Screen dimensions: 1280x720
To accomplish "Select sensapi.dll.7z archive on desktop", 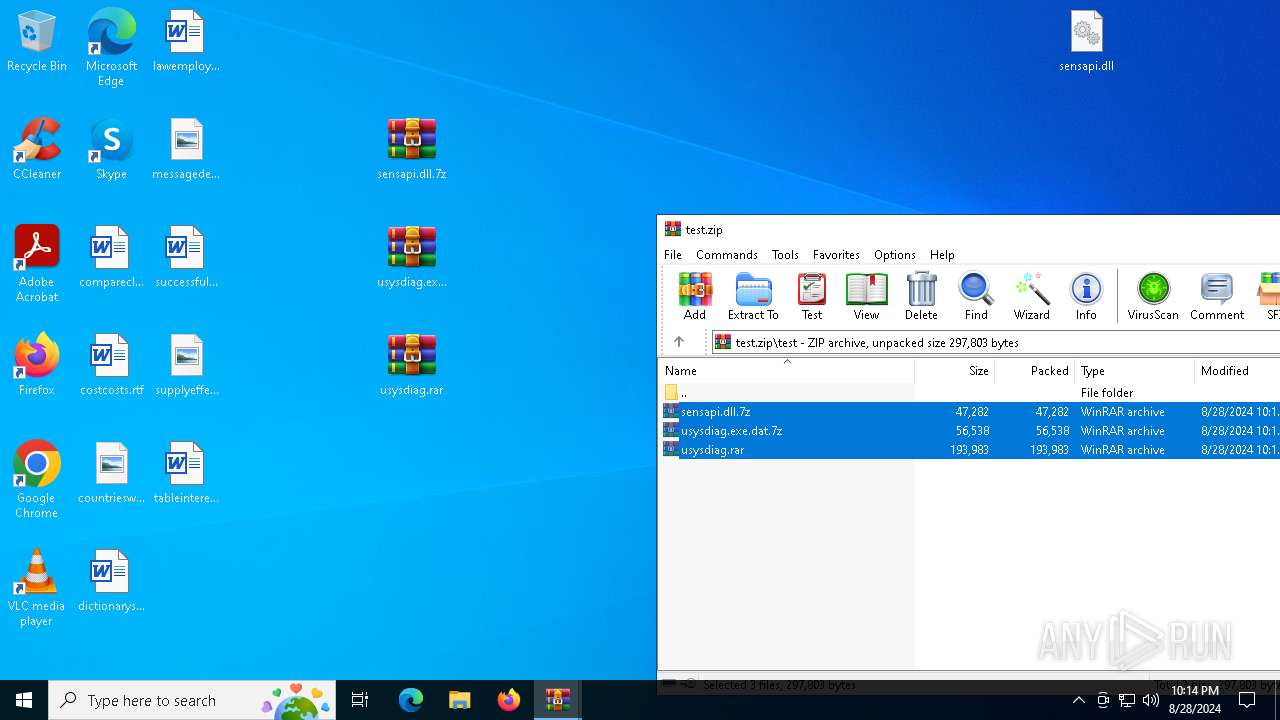I will 412,150.
